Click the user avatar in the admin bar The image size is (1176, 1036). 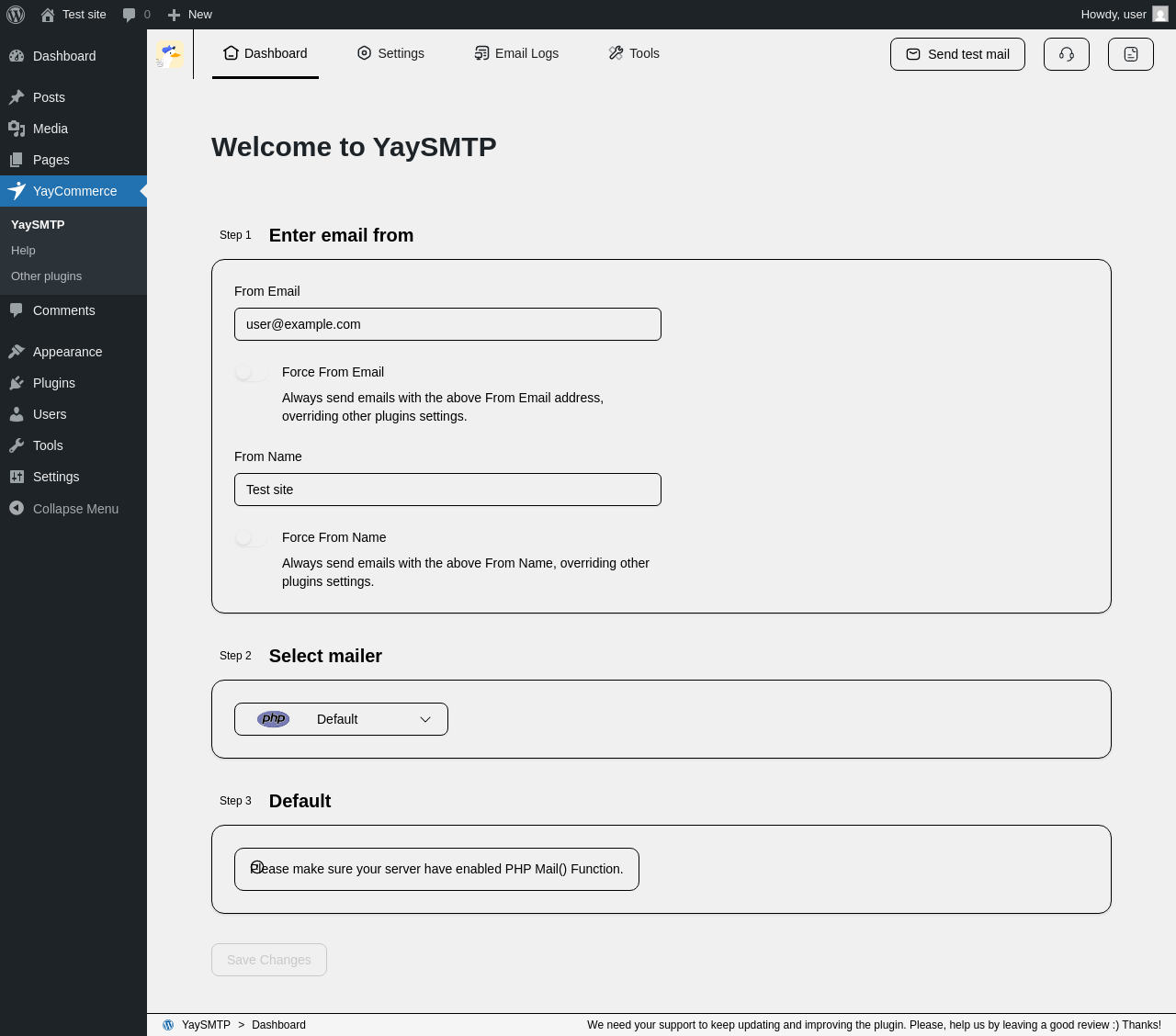point(1160,15)
